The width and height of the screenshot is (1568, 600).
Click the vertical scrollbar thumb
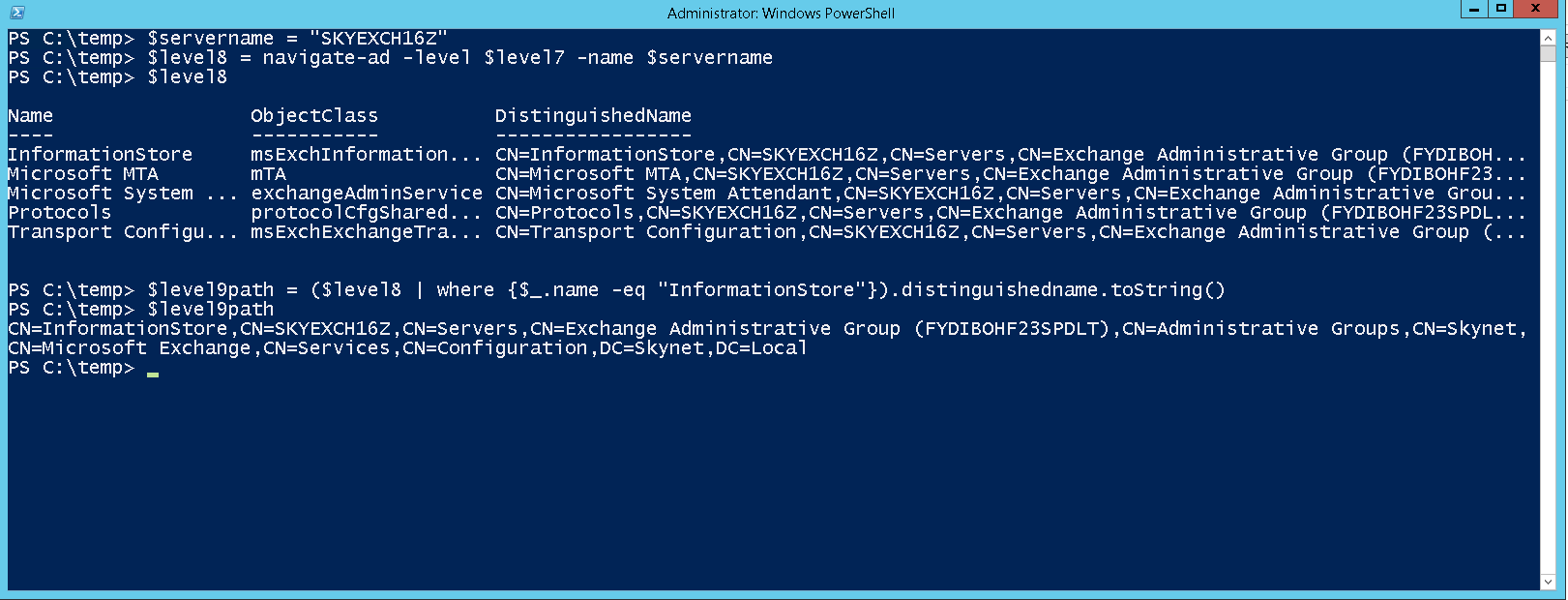pos(1548,53)
